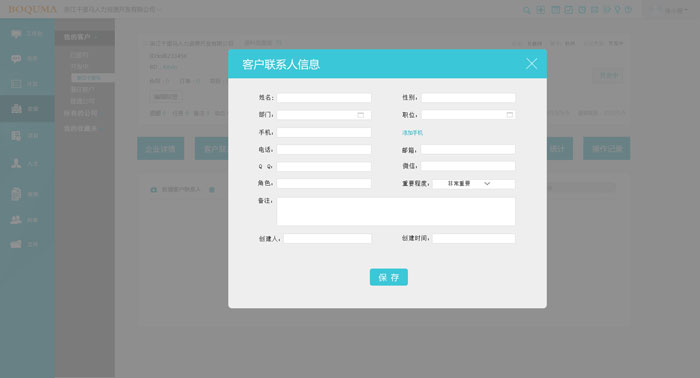Image resolution: width=700 pixels, height=378 pixels.
Task: Click the QQ input field
Action: (x=324, y=166)
